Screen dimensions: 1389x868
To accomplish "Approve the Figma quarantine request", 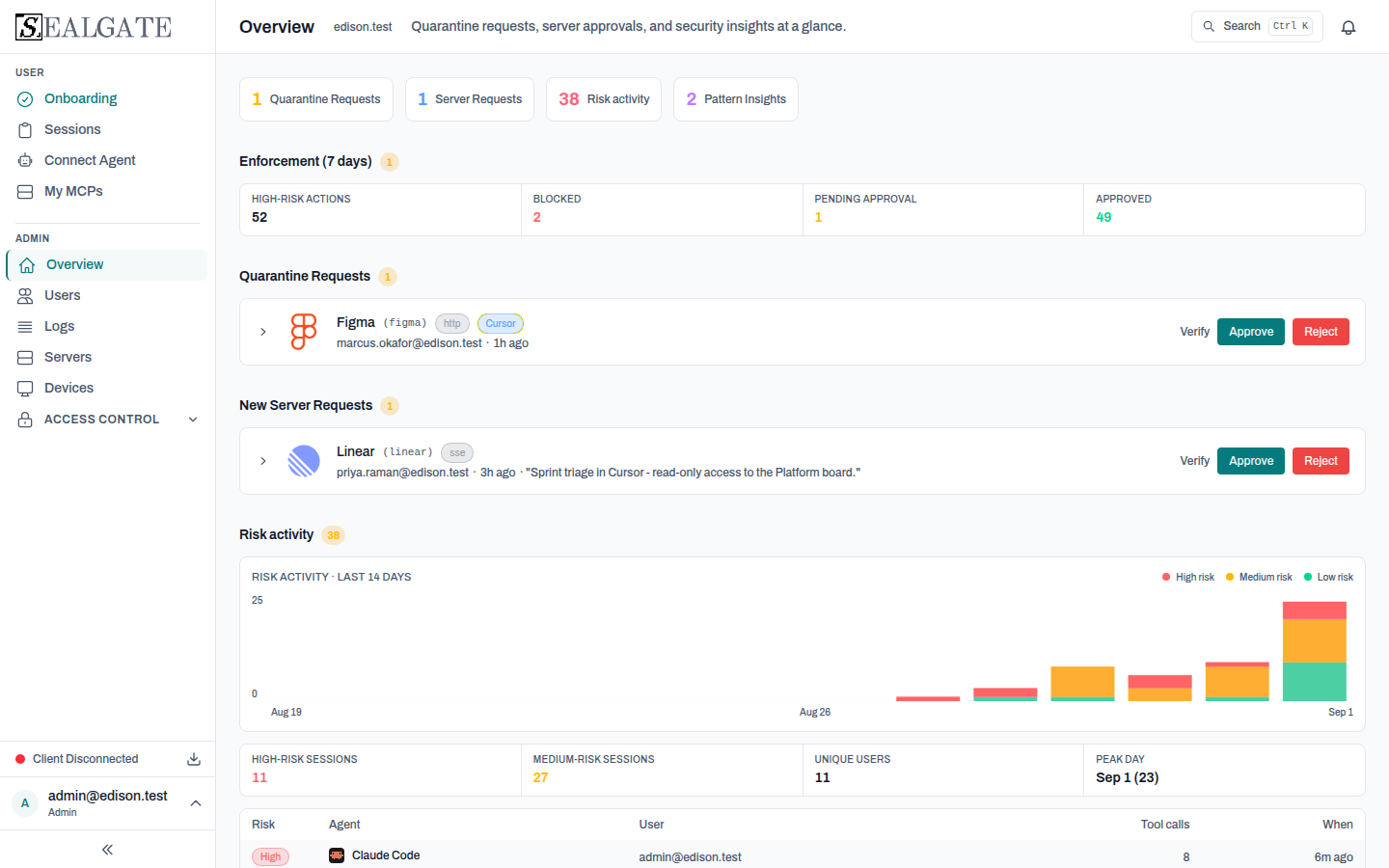I will pos(1251,332).
